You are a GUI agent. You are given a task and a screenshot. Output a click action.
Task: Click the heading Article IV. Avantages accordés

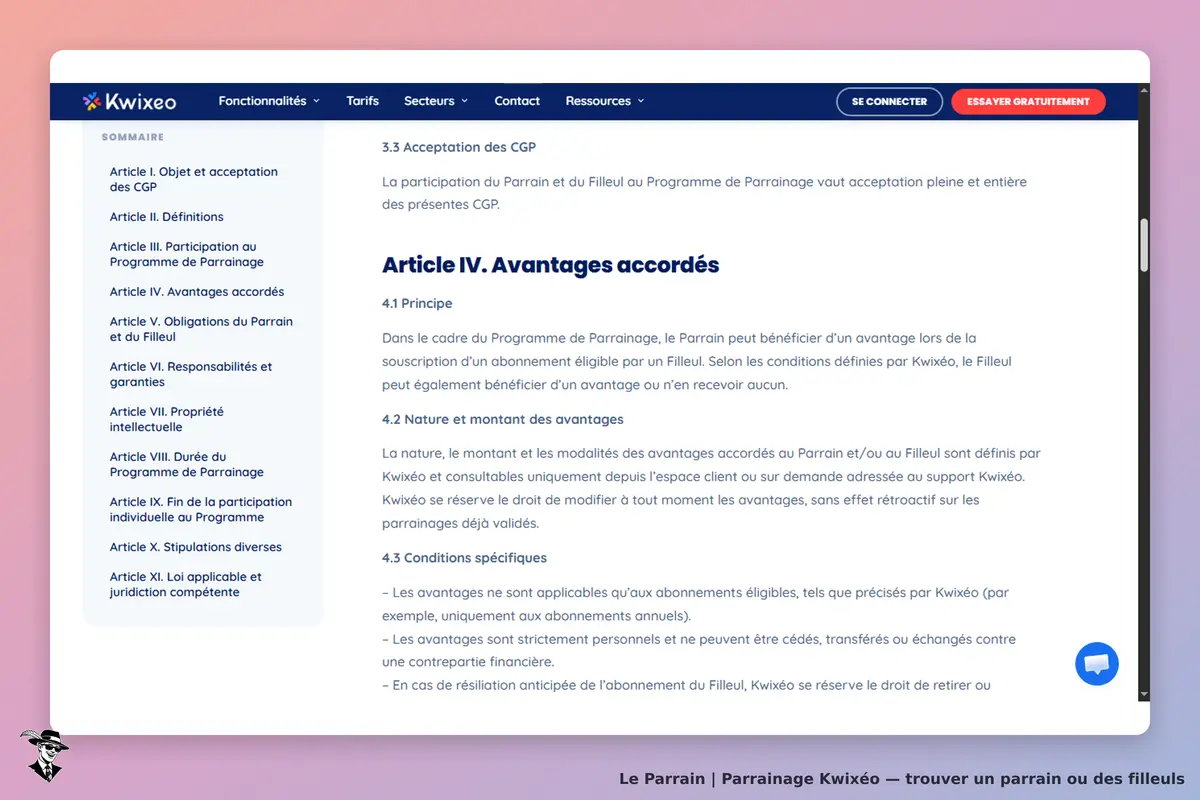click(x=551, y=265)
